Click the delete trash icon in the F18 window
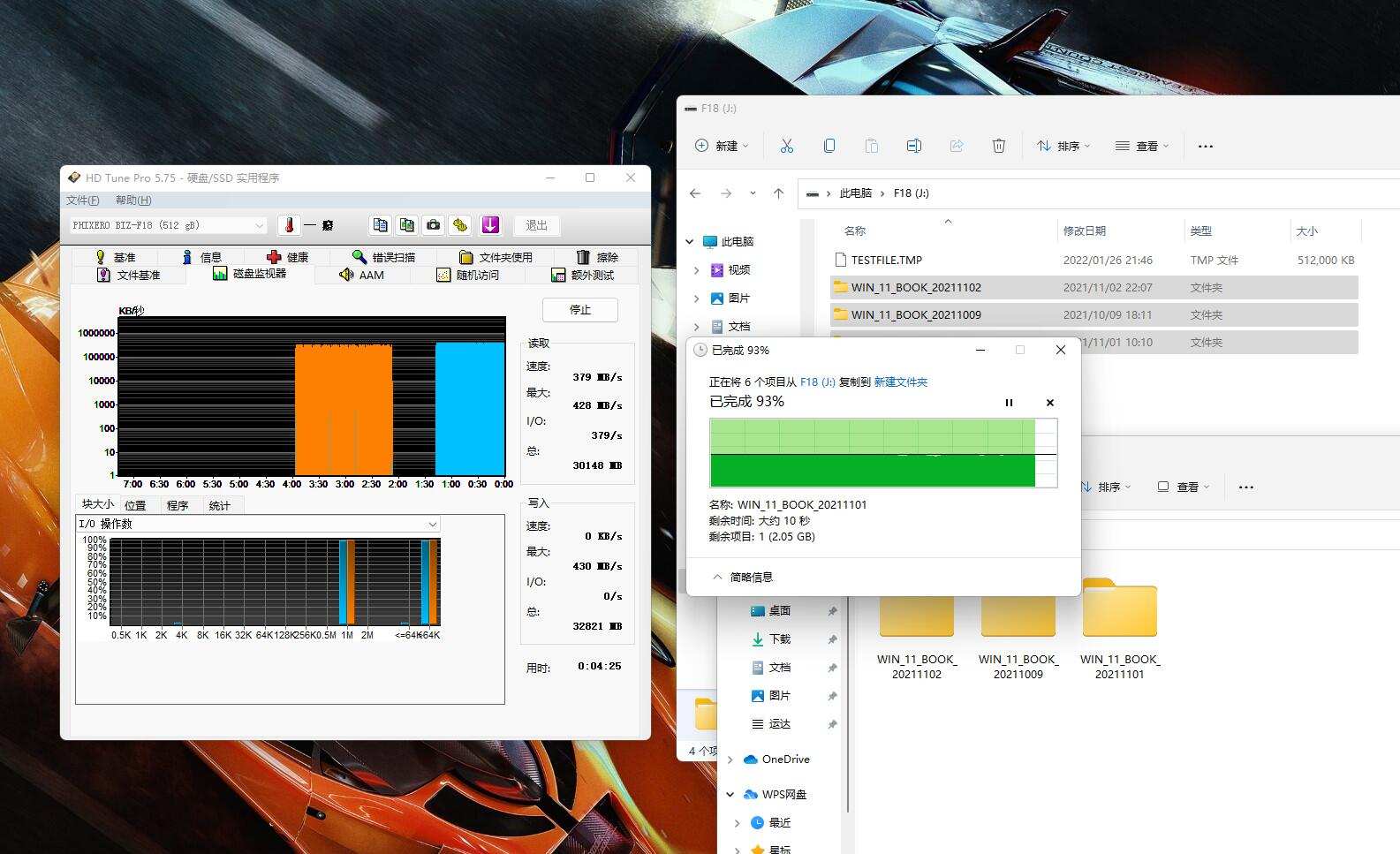This screenshot has width=1400, height=854. [x=999, y=146]
